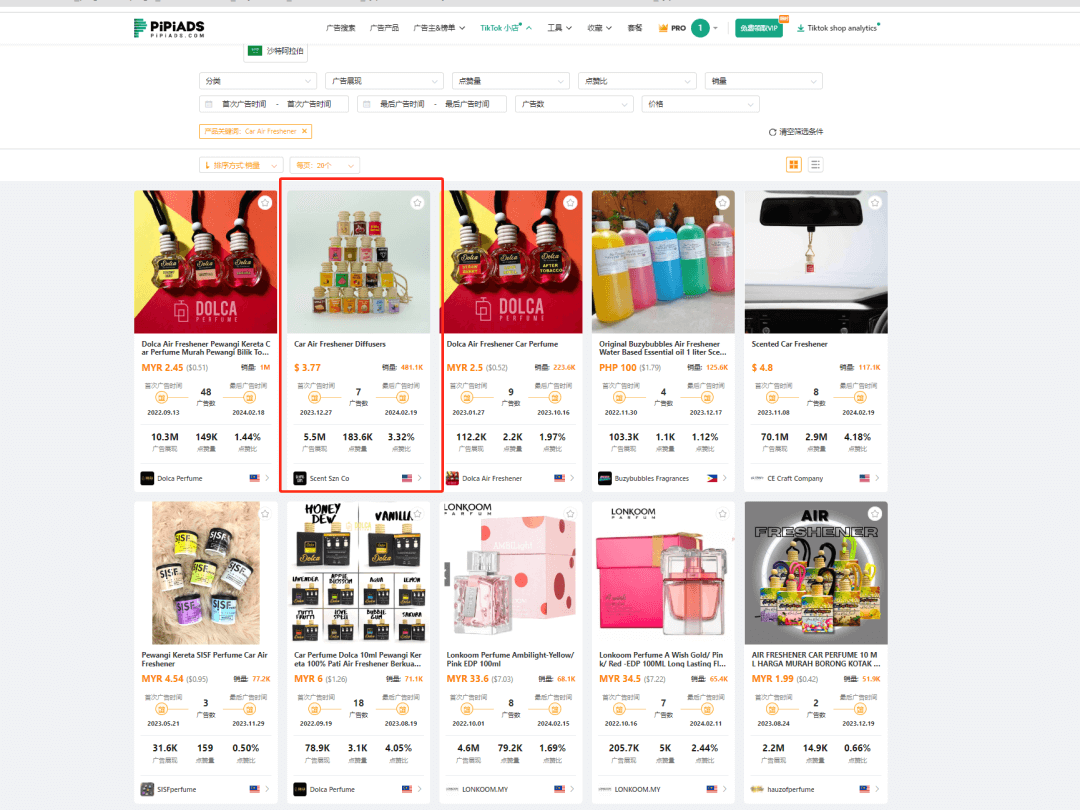Viewport: 1080px width, 810px height.
Task: Expand the 分类 category dropdown
Action: tap(258, 81)
